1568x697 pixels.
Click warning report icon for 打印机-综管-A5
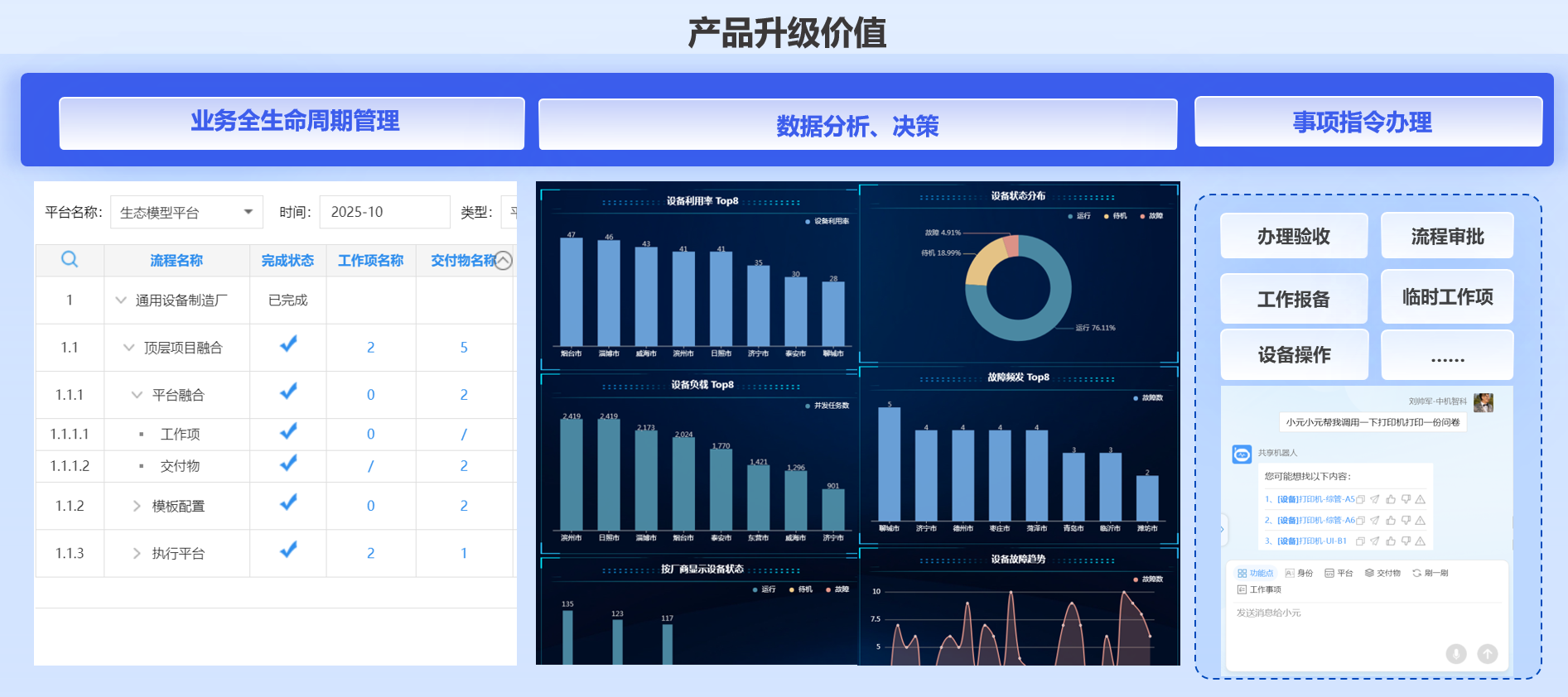click(x=1421, y=499)
